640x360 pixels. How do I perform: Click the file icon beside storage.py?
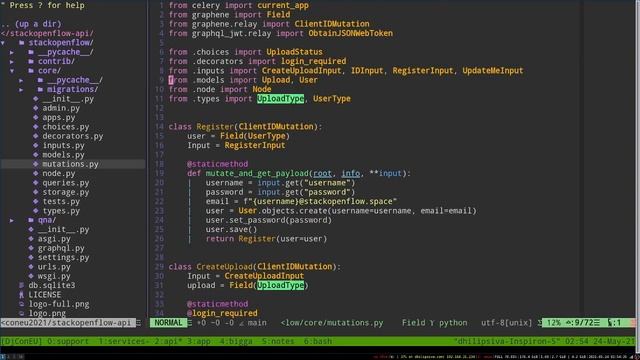(36, 192)
